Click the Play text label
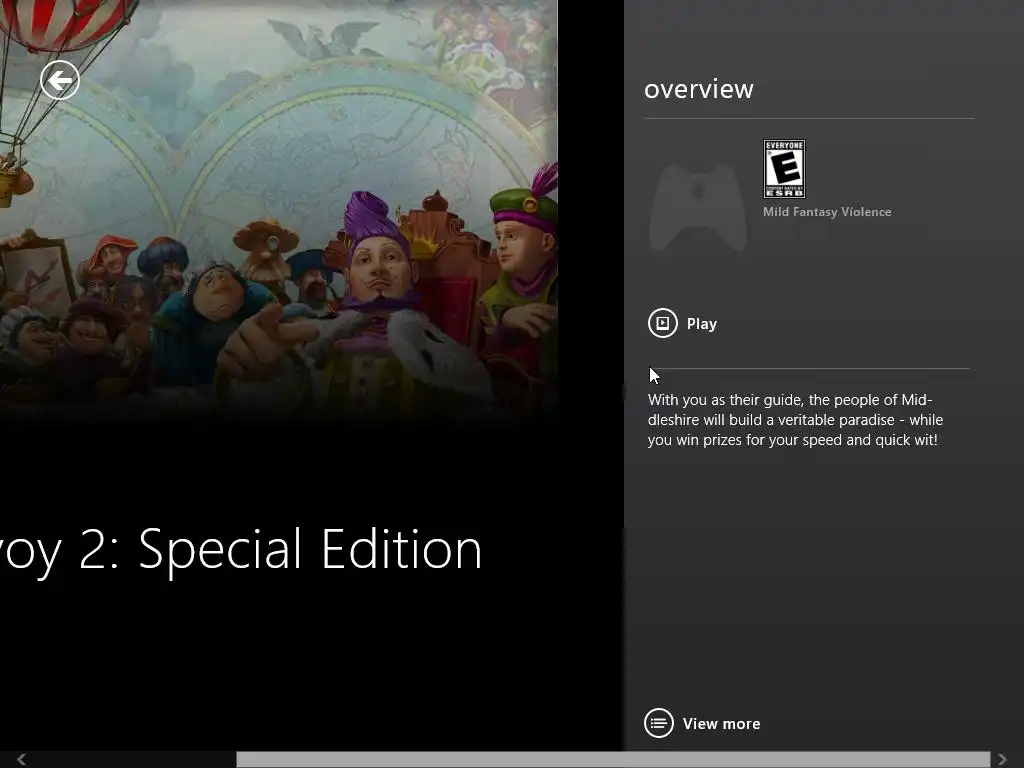This screenshot has width=1024, height=768. pos(702,324)
